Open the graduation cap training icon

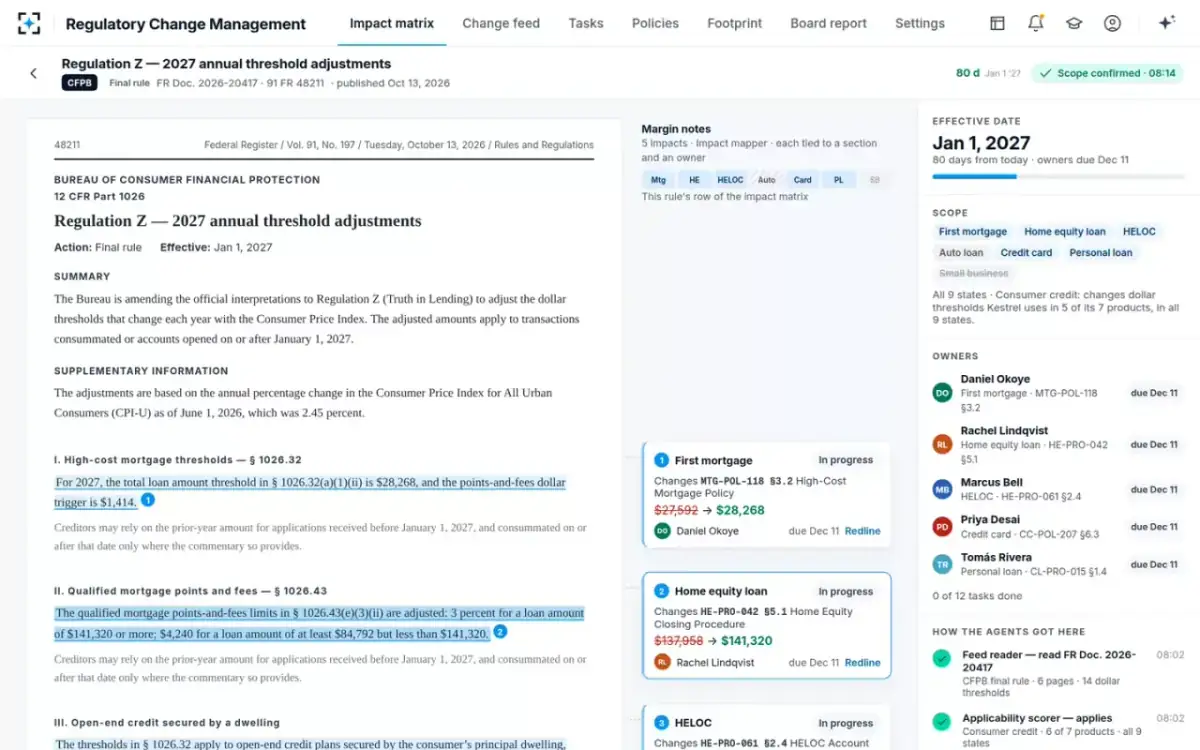pos(1074,23)
